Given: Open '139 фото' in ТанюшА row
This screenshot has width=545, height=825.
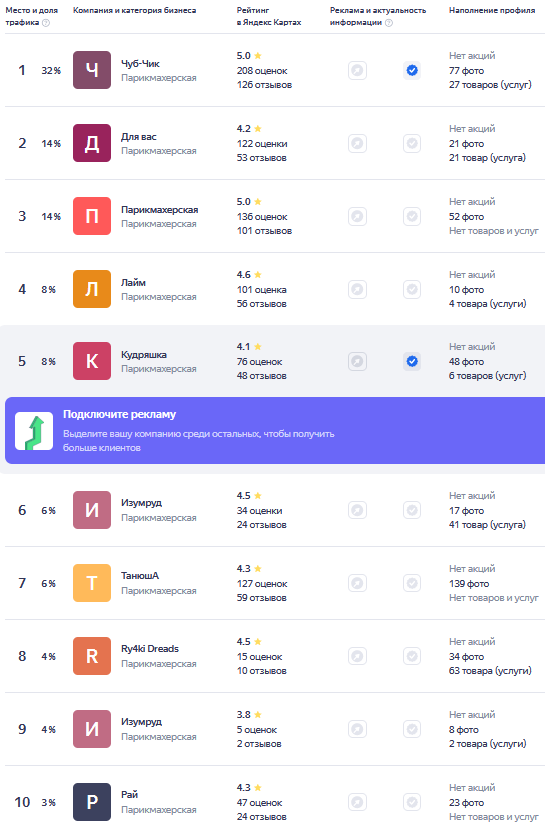Looking at the screenshot, I should (469, 583).
